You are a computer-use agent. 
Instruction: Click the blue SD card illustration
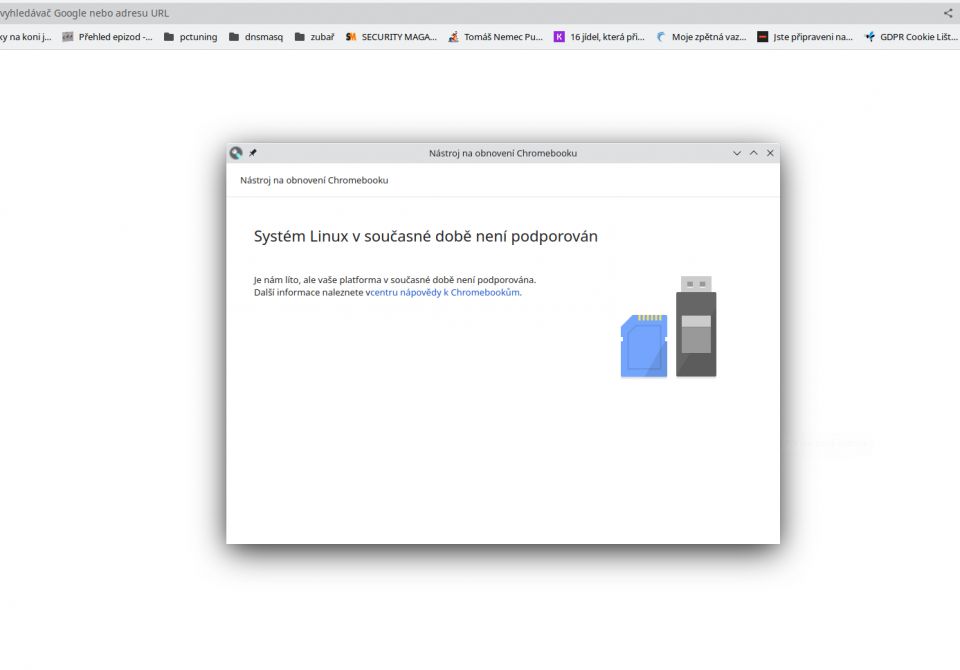(x=643, y=345)
